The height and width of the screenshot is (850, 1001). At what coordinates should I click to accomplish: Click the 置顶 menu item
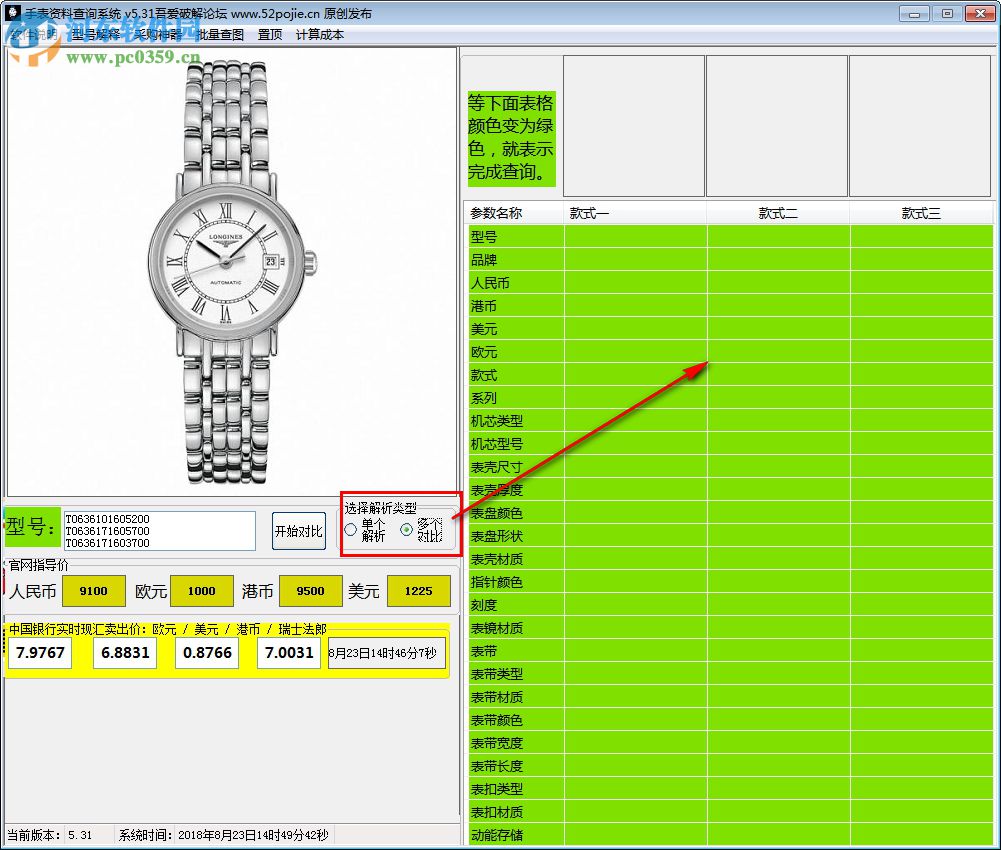[x=270, y=34]
